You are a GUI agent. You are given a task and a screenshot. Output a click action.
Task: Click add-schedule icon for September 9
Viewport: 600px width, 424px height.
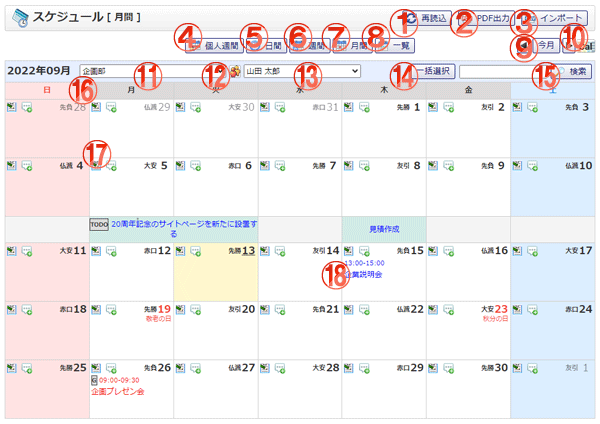(433, 165)
